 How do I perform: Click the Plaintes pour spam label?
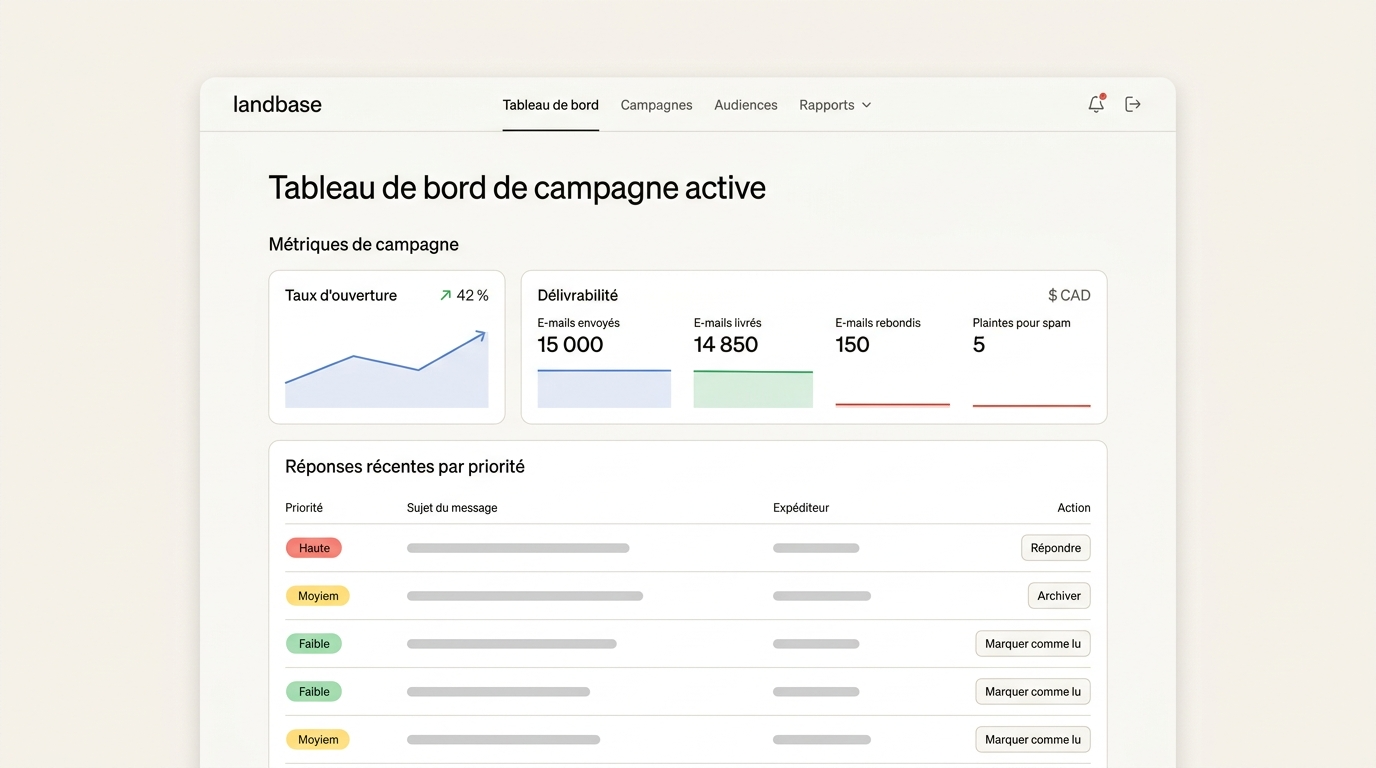coord(1021,323)
